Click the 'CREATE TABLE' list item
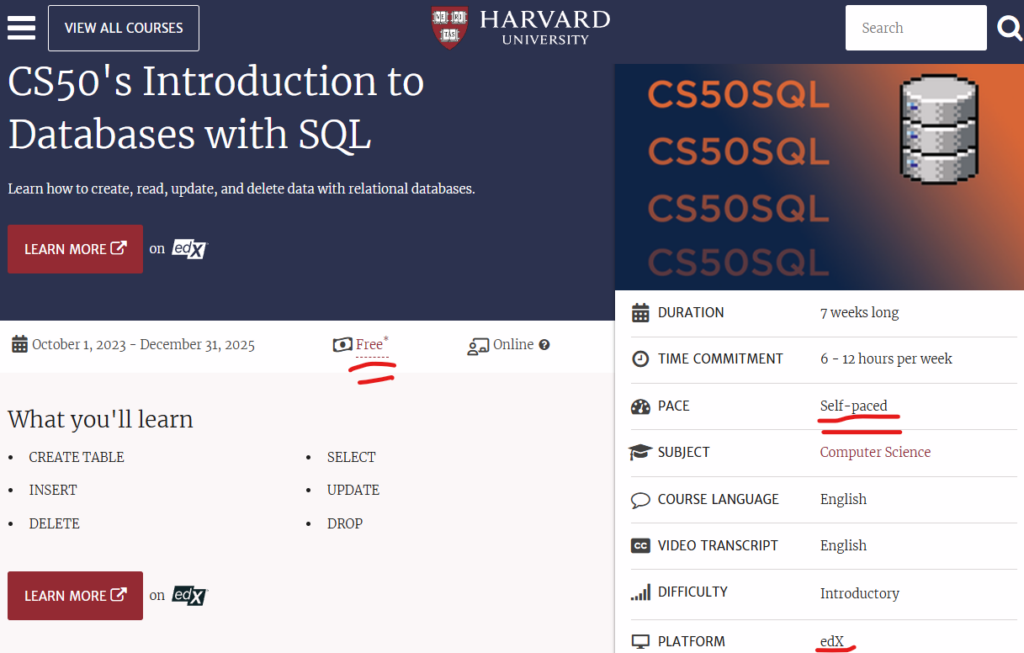Image resolution: width=1024 pixels, height=653 pixels. coord(76,457)
